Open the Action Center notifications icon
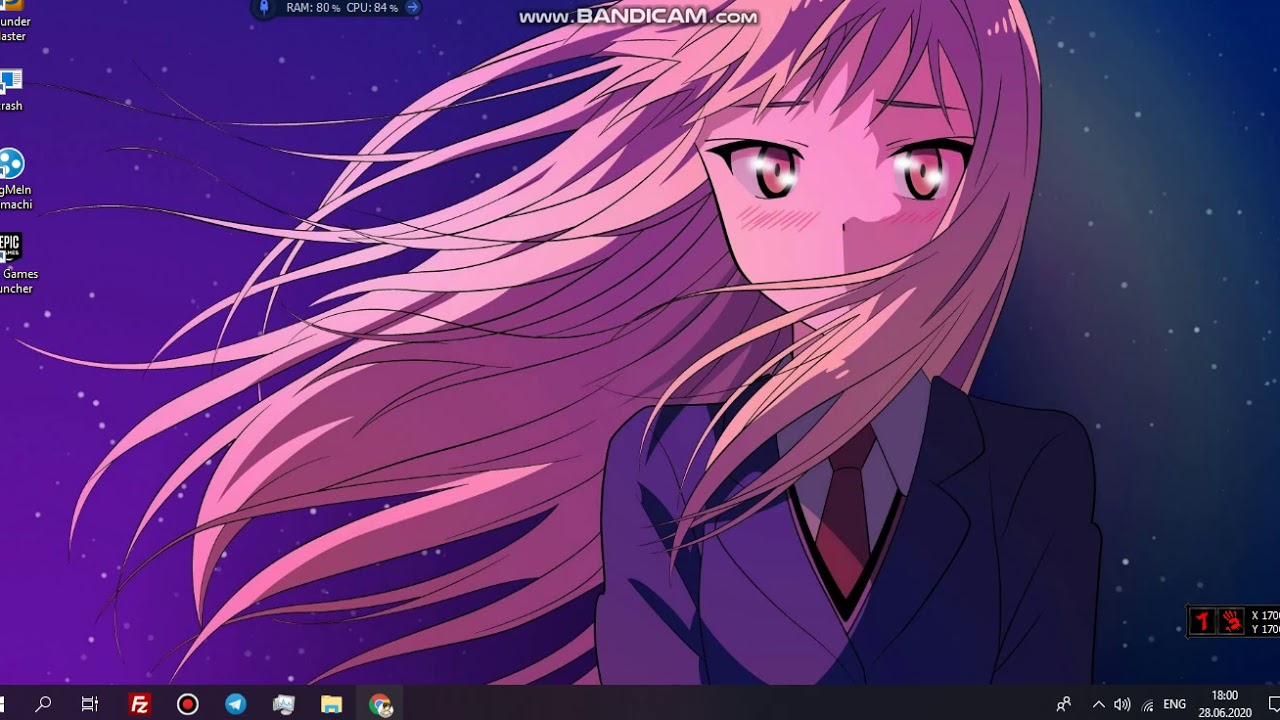 tap(1273, 704)
